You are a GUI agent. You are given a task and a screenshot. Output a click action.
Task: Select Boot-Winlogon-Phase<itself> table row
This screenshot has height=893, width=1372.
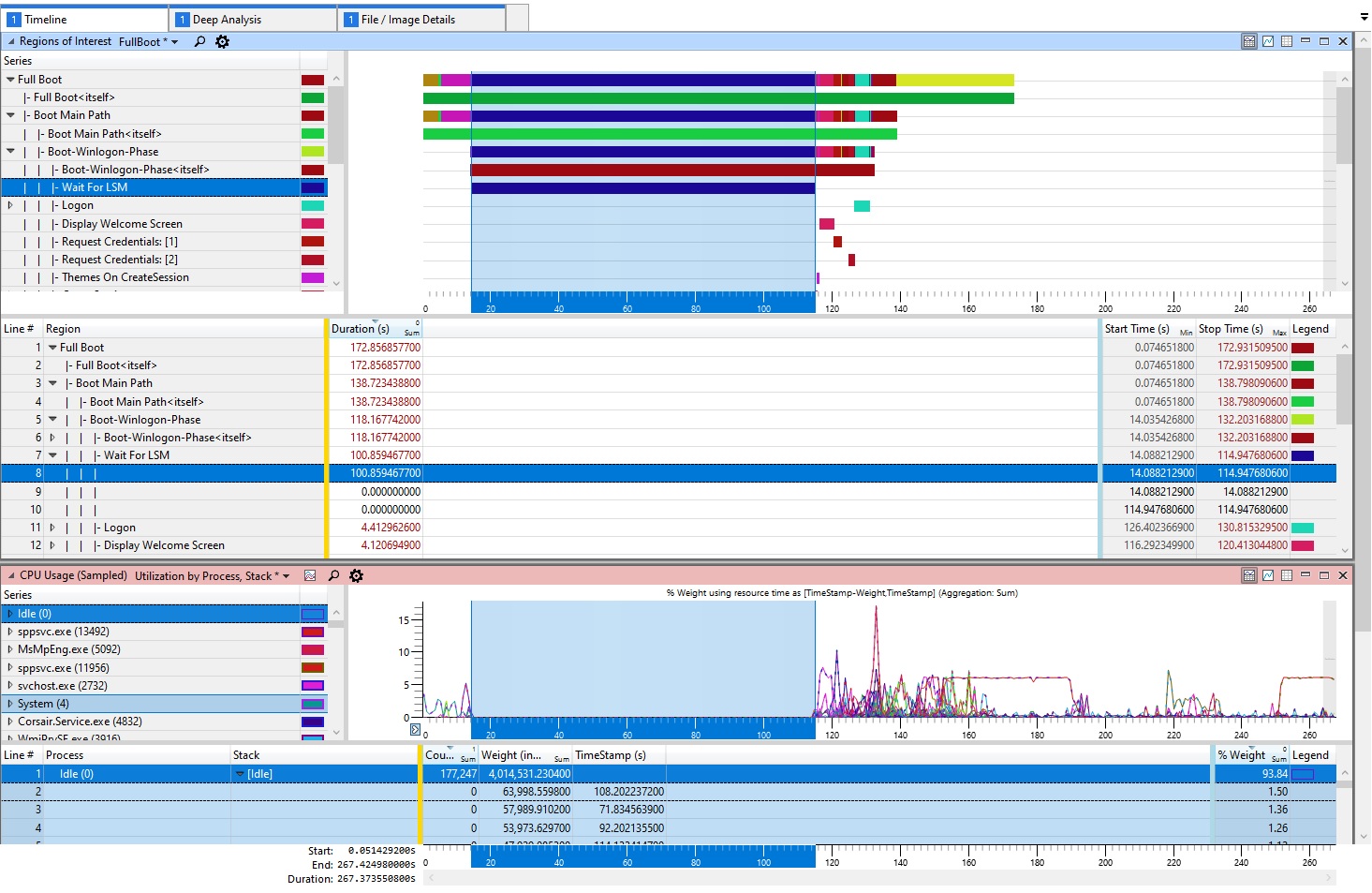(669, 438)
